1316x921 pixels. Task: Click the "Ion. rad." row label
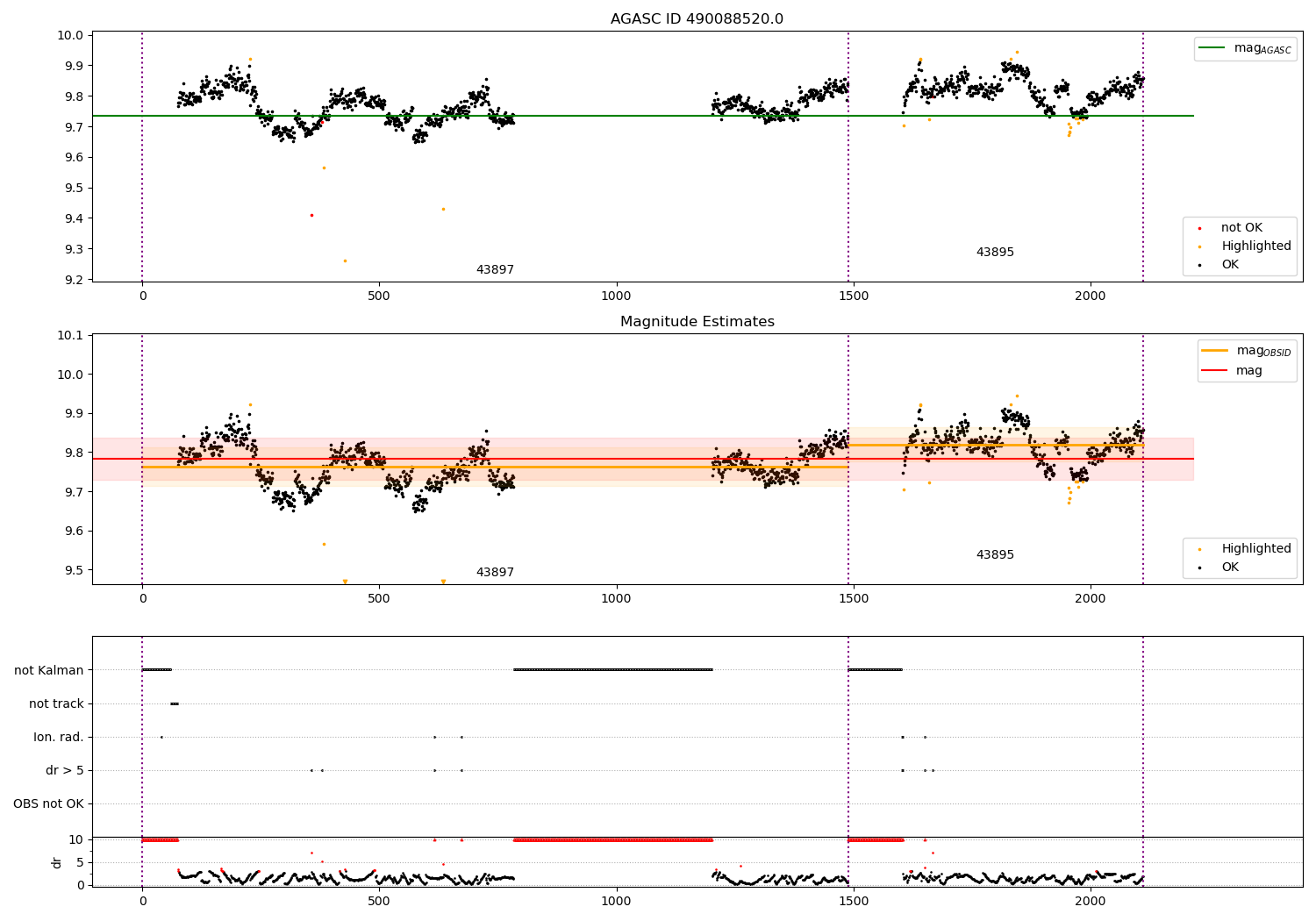tap(59, 738)
